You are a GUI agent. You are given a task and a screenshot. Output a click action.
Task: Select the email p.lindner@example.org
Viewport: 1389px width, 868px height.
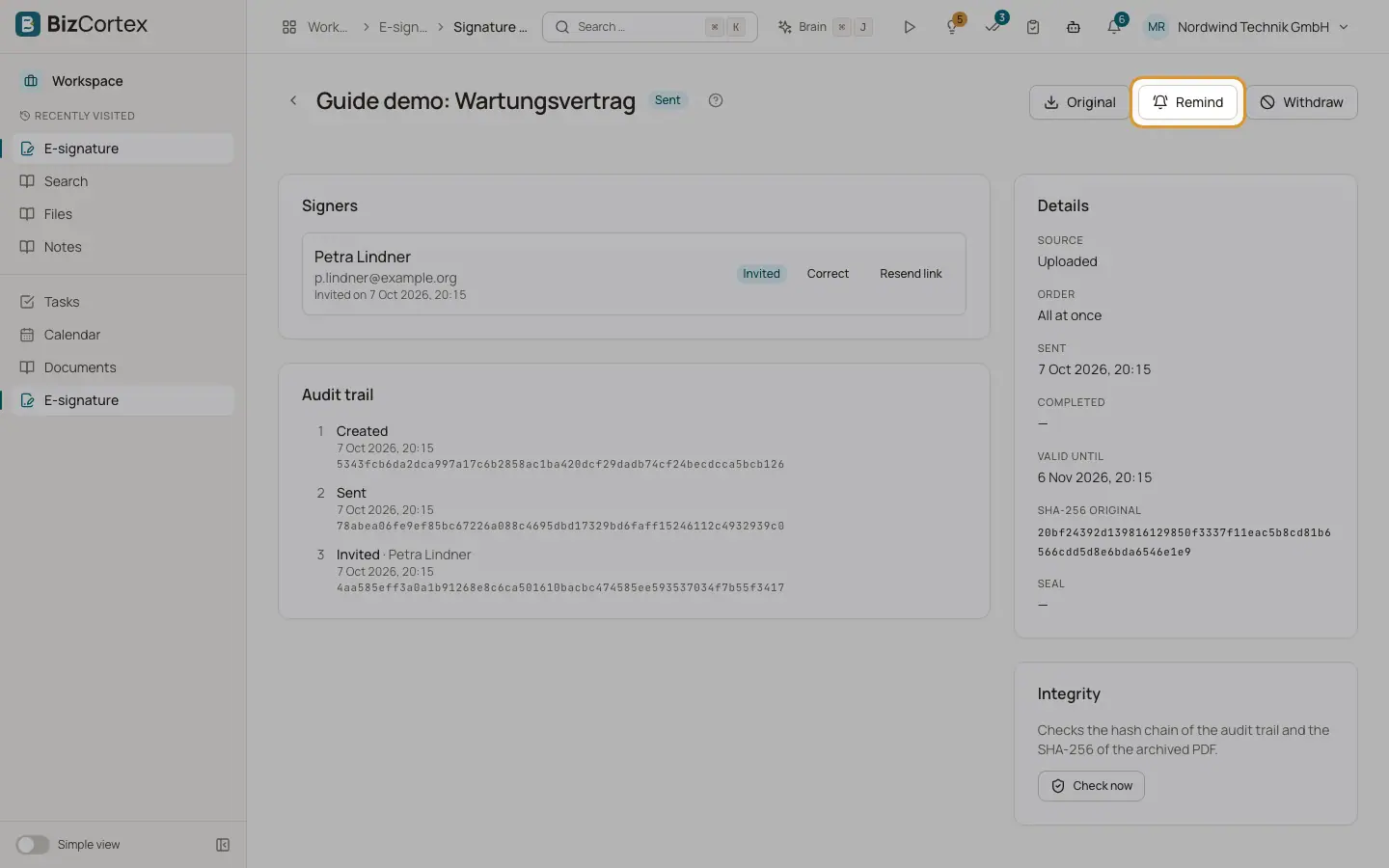click(x=385, y=278)
